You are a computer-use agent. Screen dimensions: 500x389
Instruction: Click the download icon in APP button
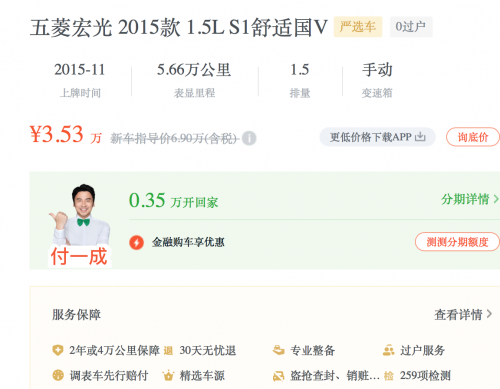(x=420, y=137)
